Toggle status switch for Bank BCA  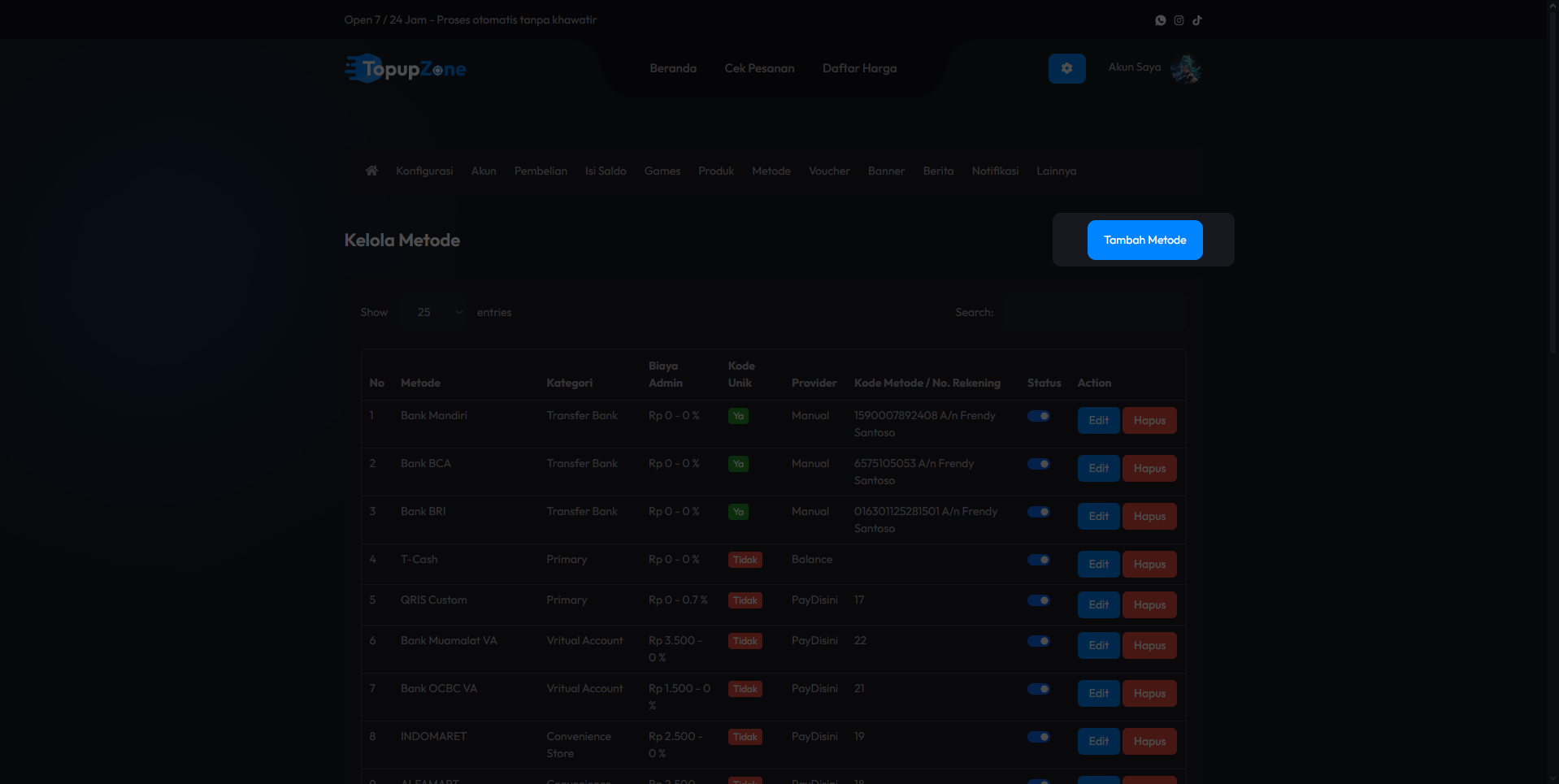pos(1039,464)
